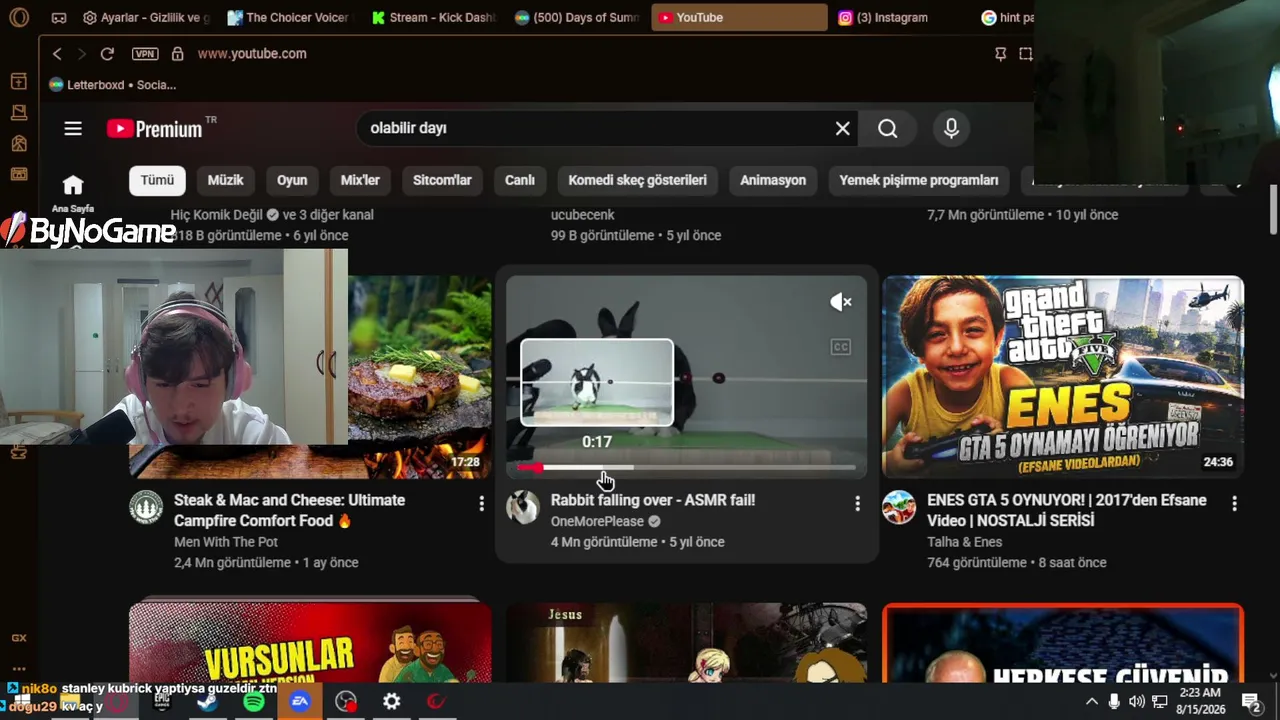The width and height of the screenshot is (1280, 720).
Task: Start voice search with the microphone
Action: 951,128
